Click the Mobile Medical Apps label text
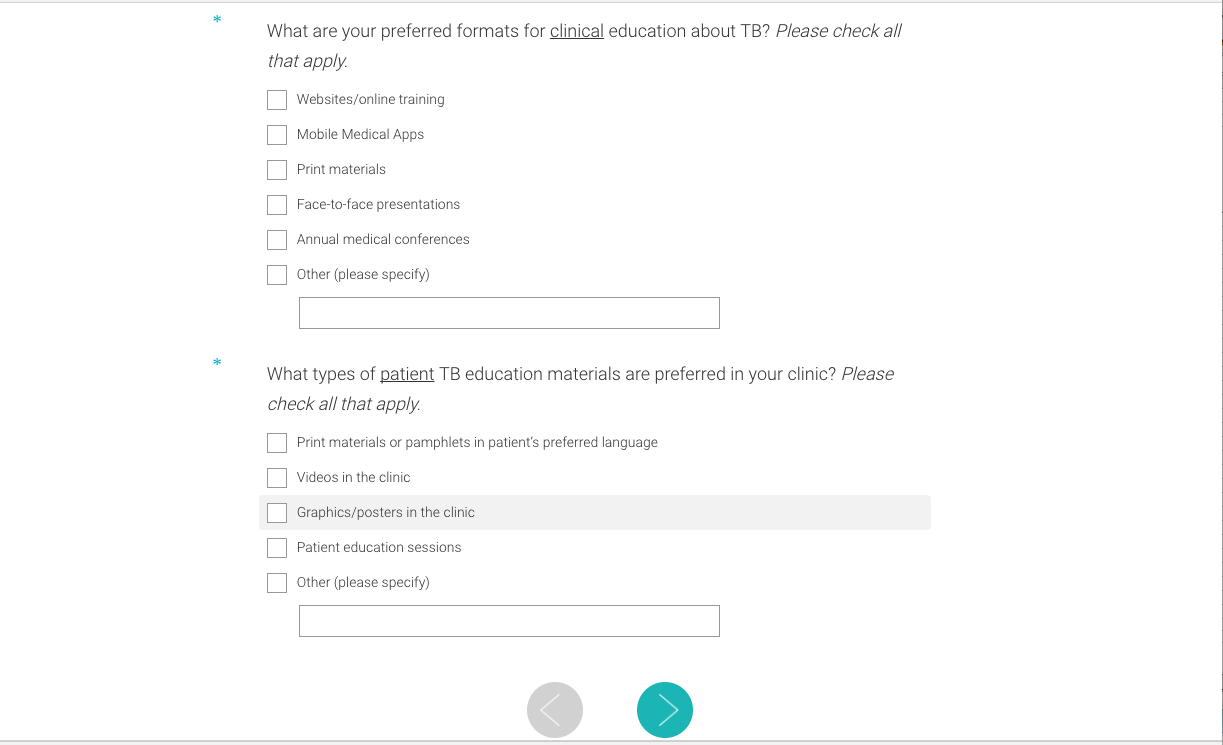1223x745 pixels. (x=360, y=135)
